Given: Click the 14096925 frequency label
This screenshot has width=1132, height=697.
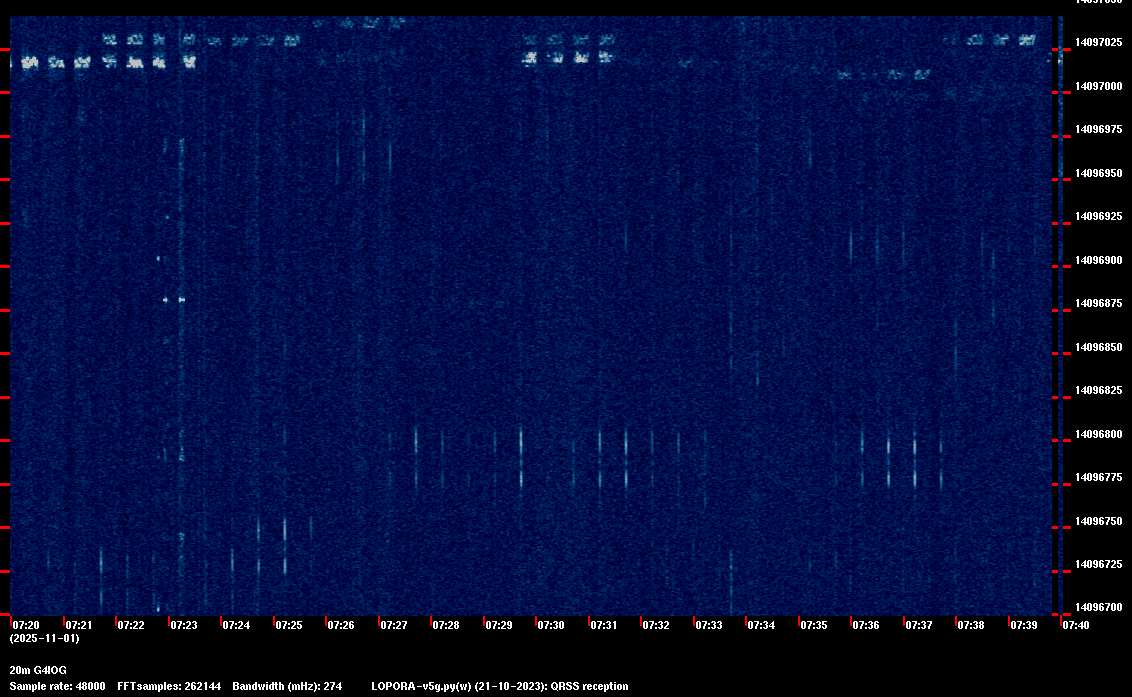Looking at the screenshot, I should click(1098, 216).
